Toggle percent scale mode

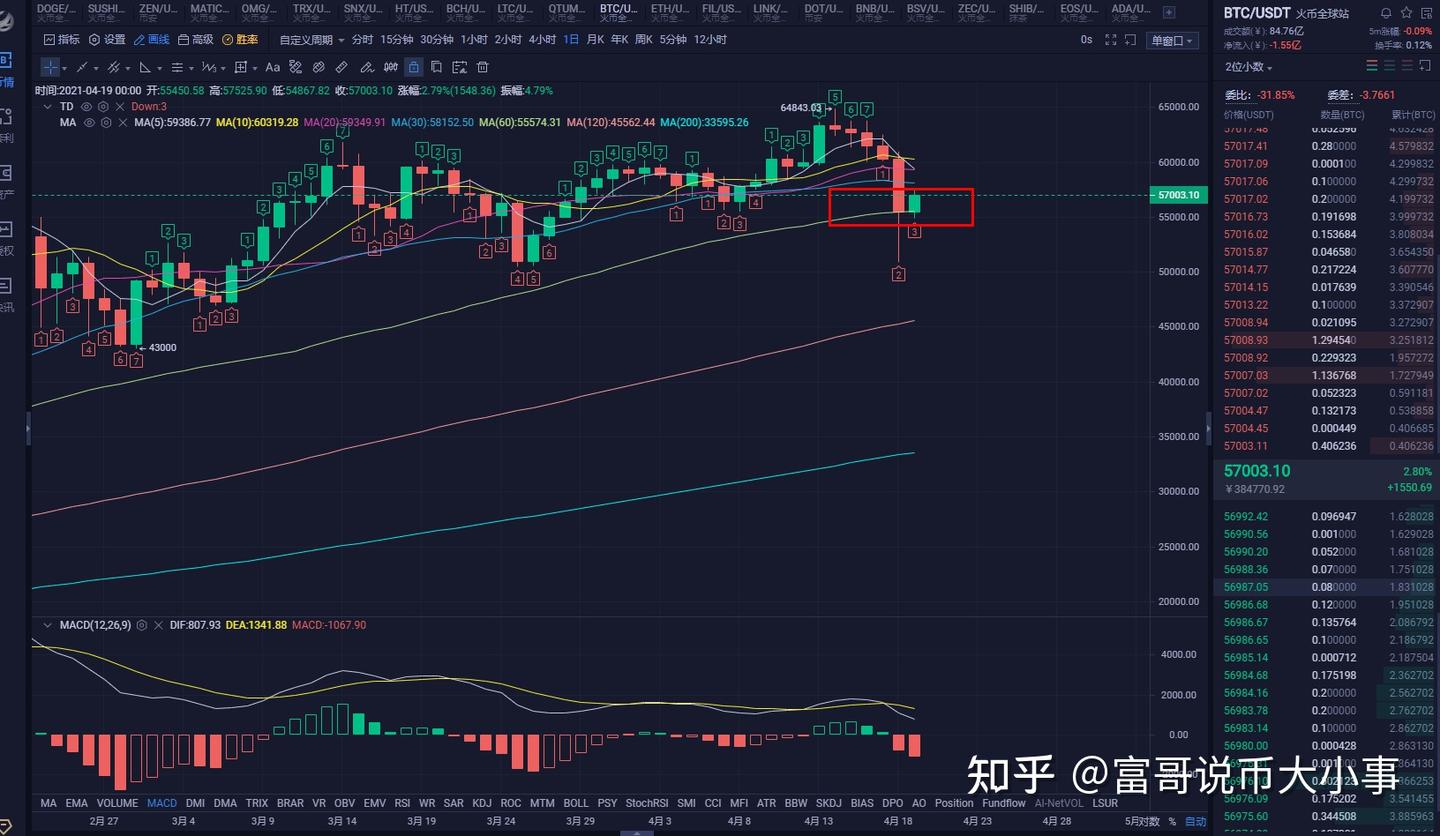coord(1172,822)
